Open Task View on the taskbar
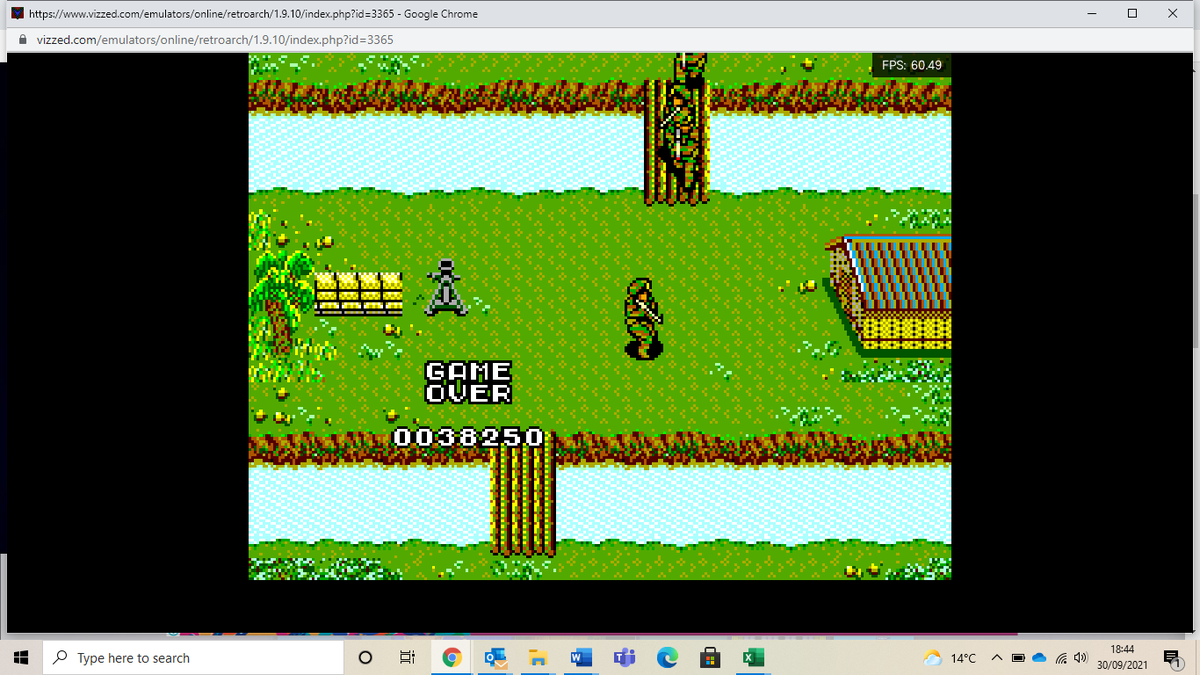 pos(407,658)
